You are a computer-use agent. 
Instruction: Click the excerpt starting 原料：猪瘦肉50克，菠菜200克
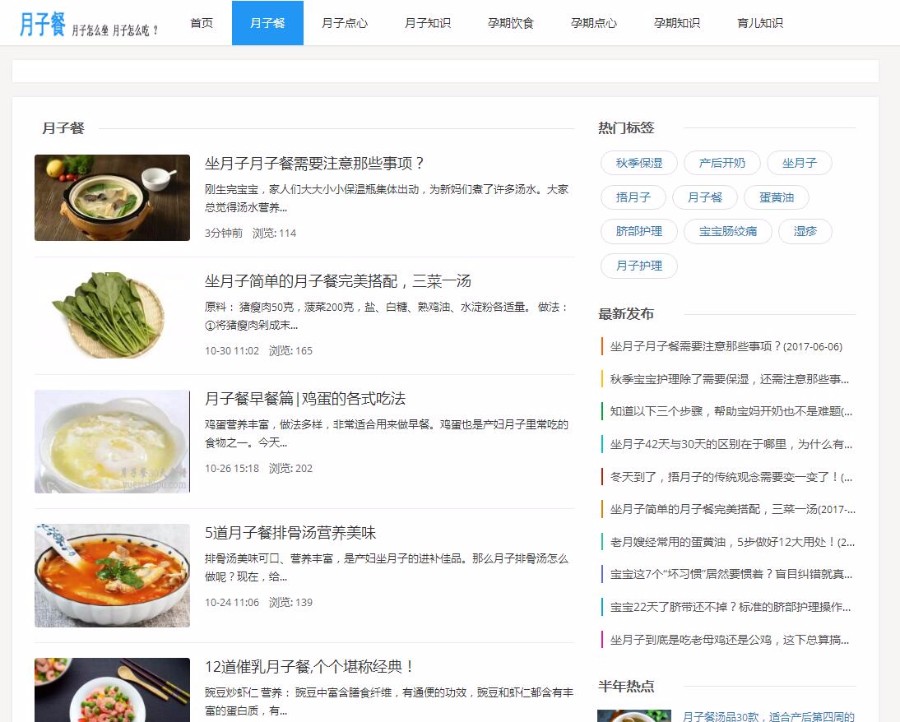[386, 316]
